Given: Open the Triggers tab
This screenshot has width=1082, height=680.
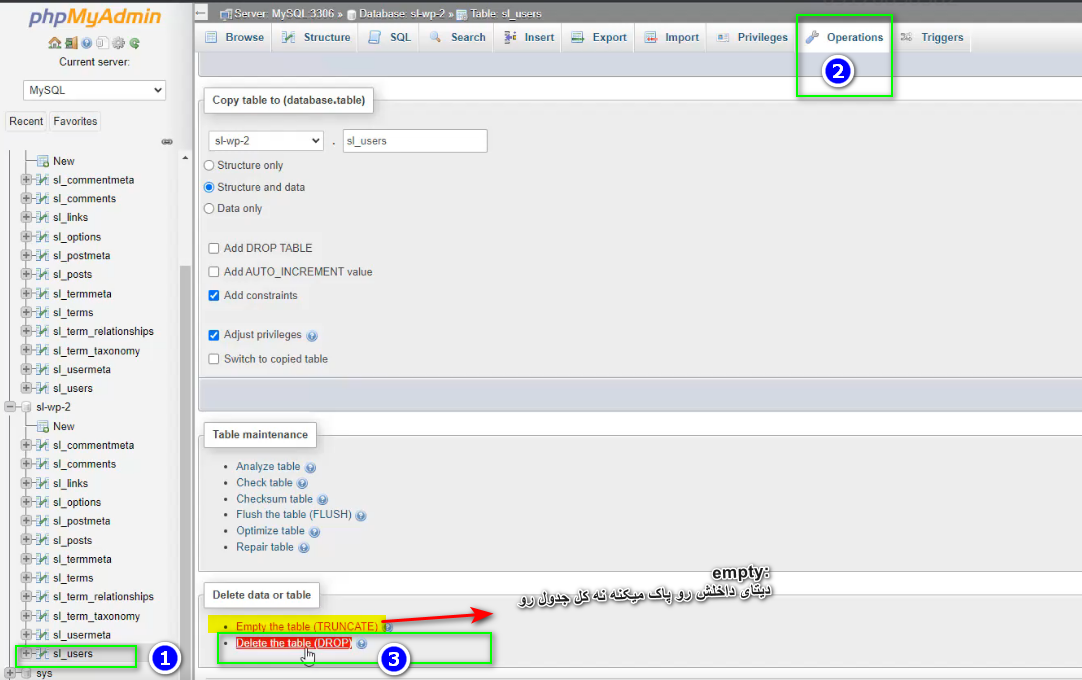Looking at the screenshot, I should pyautogui.click(x=932, y=37).
